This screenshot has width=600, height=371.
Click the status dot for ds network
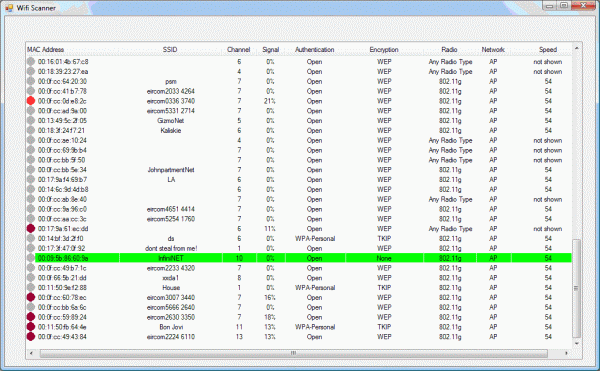[31, 239]
